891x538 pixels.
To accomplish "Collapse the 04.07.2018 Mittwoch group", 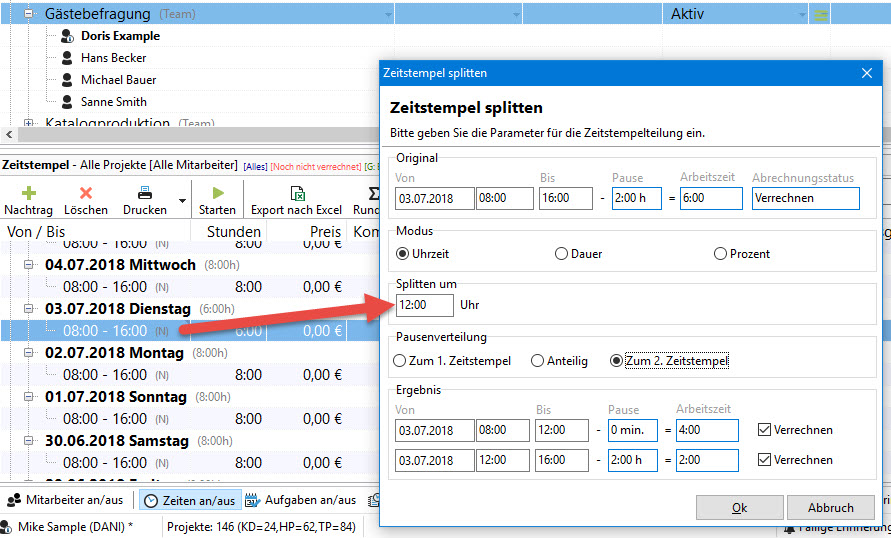I will 28,265.
